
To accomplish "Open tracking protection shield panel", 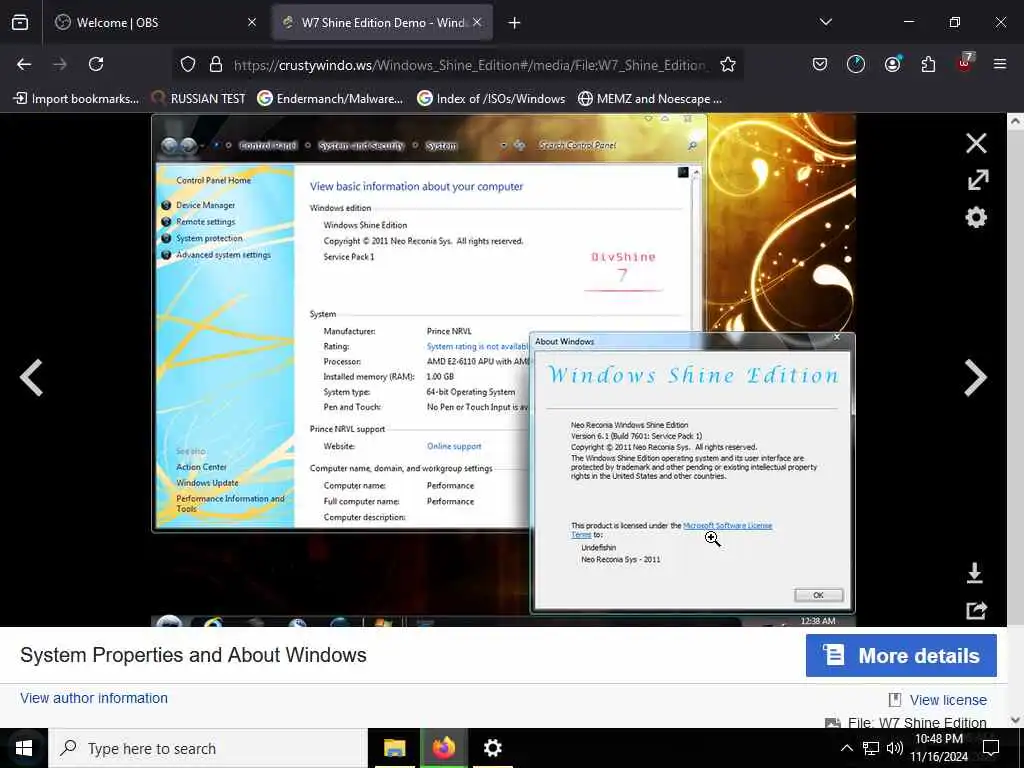I will 188,64.
